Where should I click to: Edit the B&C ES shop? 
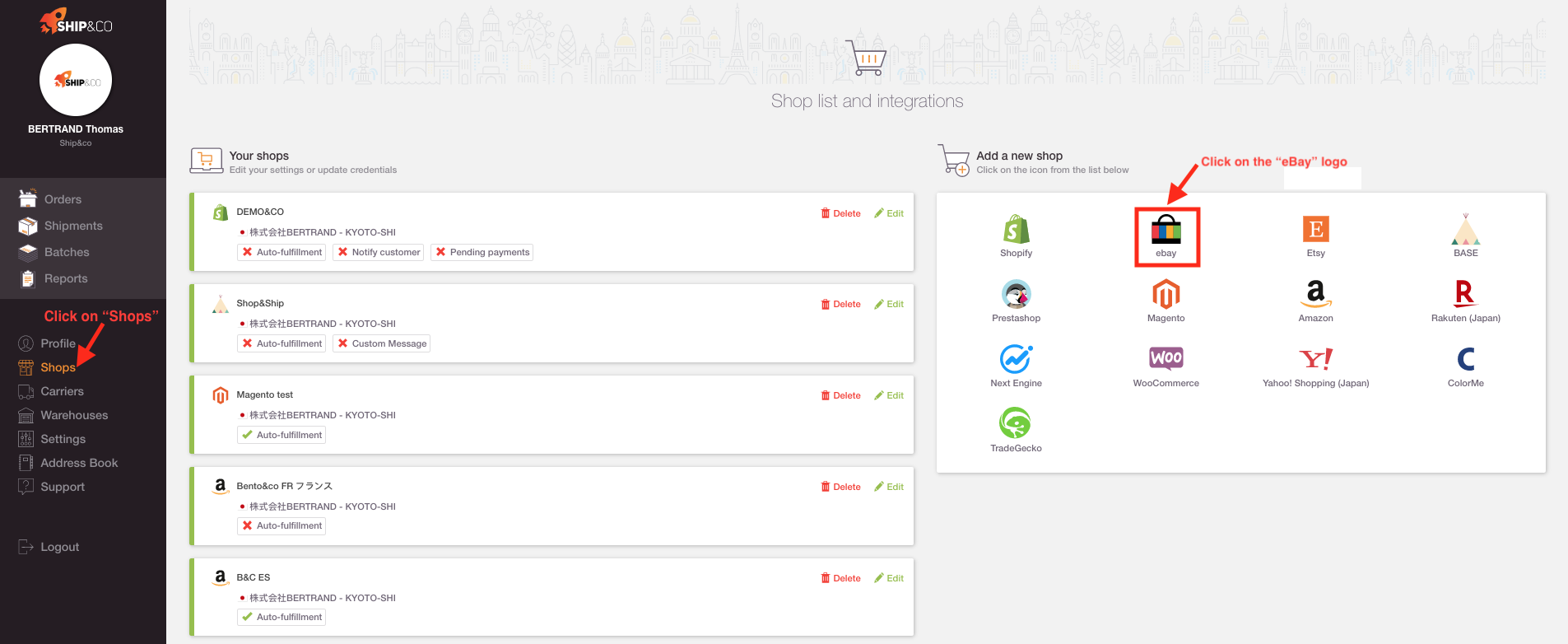point(889,578)
